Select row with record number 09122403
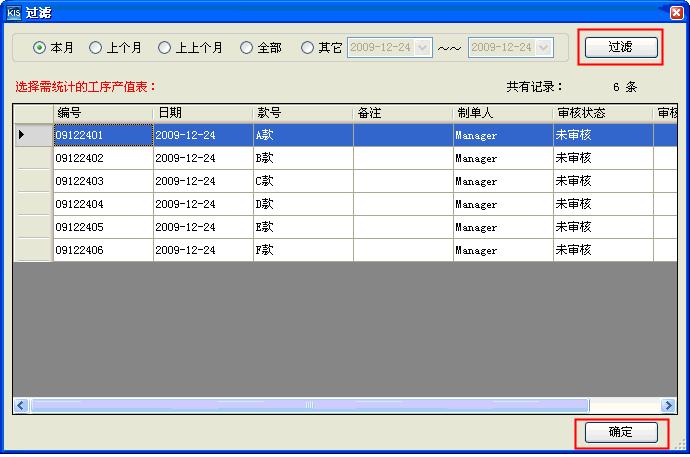690x457 pixels. [x=102, y=181]
